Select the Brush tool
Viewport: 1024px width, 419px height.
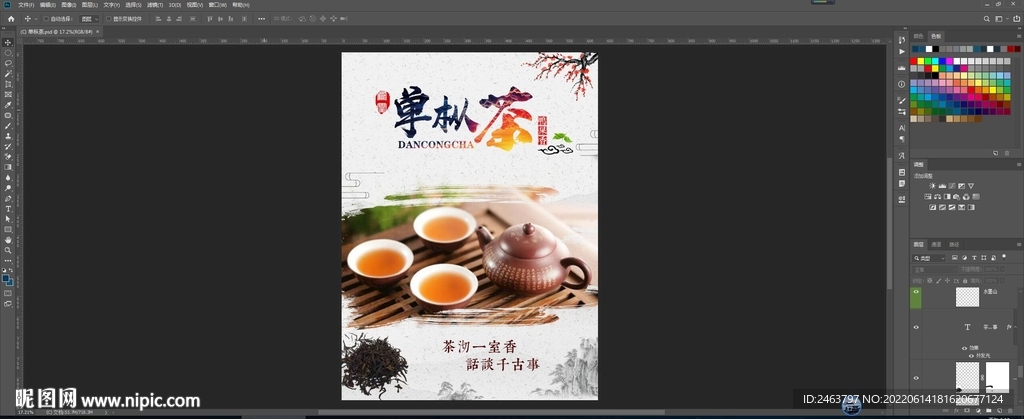point(9,126)
